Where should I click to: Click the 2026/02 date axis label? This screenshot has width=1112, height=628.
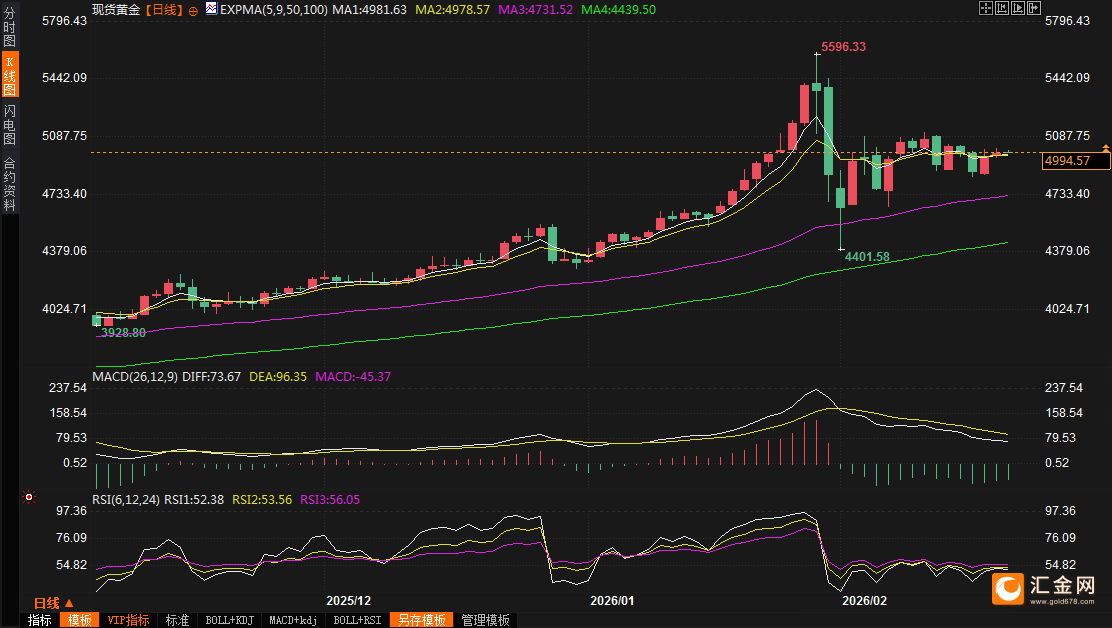[864, 600]
